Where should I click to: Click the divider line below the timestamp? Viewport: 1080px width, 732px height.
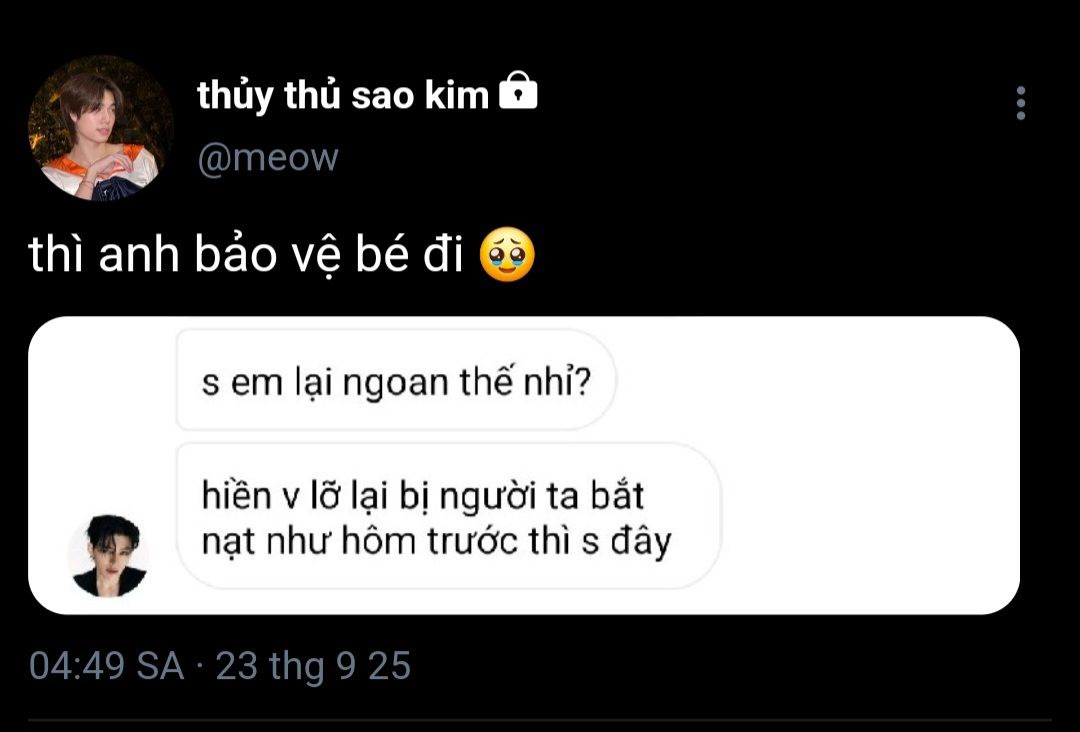click(x=540, y=720)
